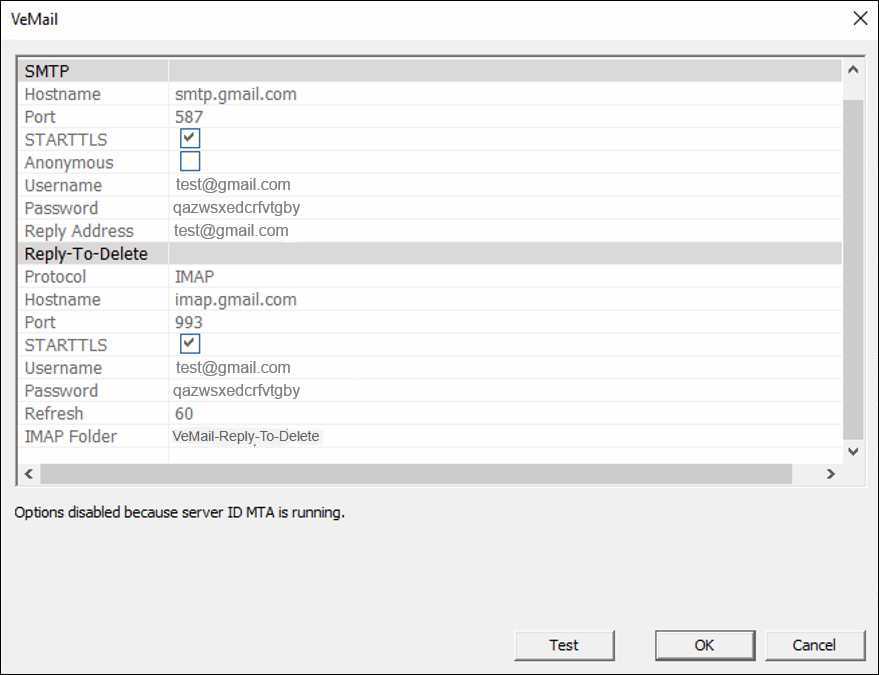Click the Reply Address field
This screenshot has width=879, height=675.
tap(232, 231)
